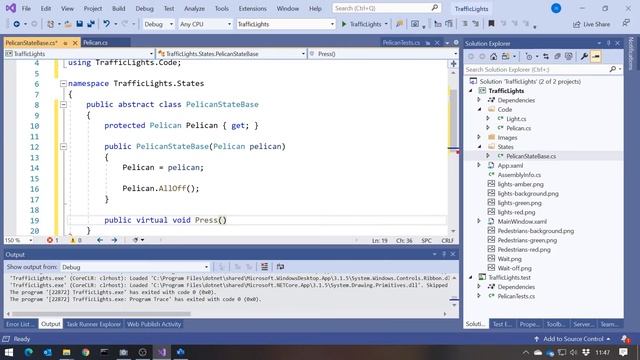The image size is (640, 360).
Task: Expand the Images folder in Solution Explorer
Action: (480, 138)
